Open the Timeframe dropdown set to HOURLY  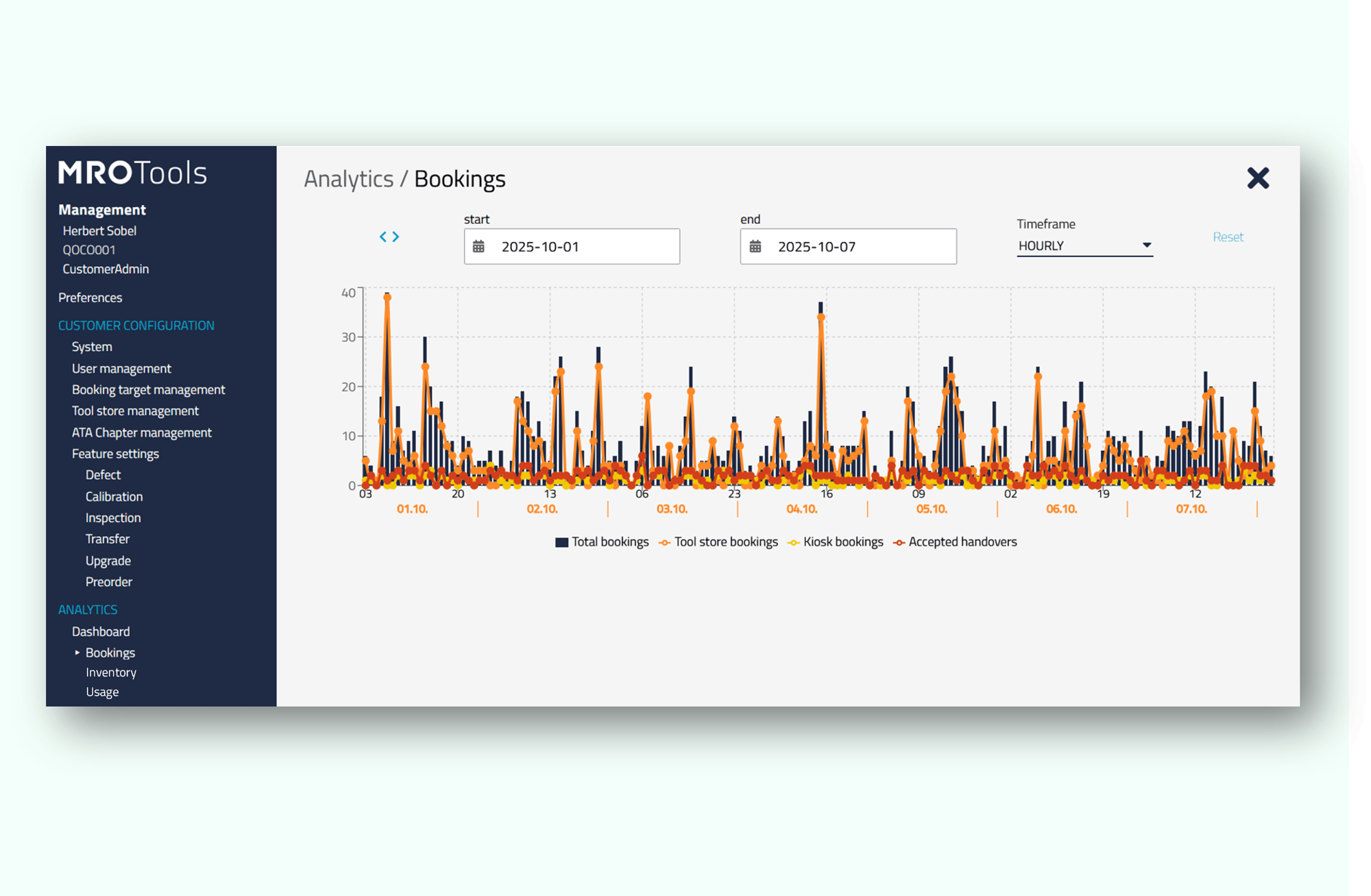1084,245
